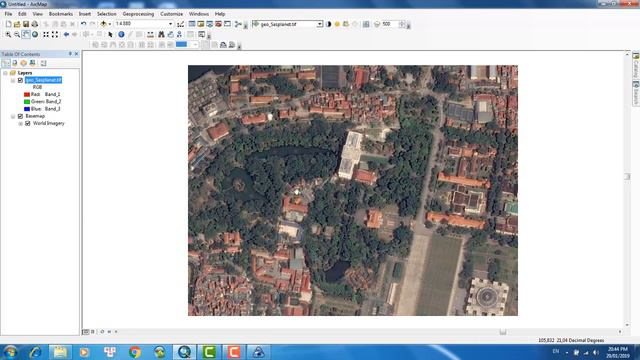Open the Customize menu
Image resolution: width=640 pixels, height=360 pixels.
(x=171, y=14)
